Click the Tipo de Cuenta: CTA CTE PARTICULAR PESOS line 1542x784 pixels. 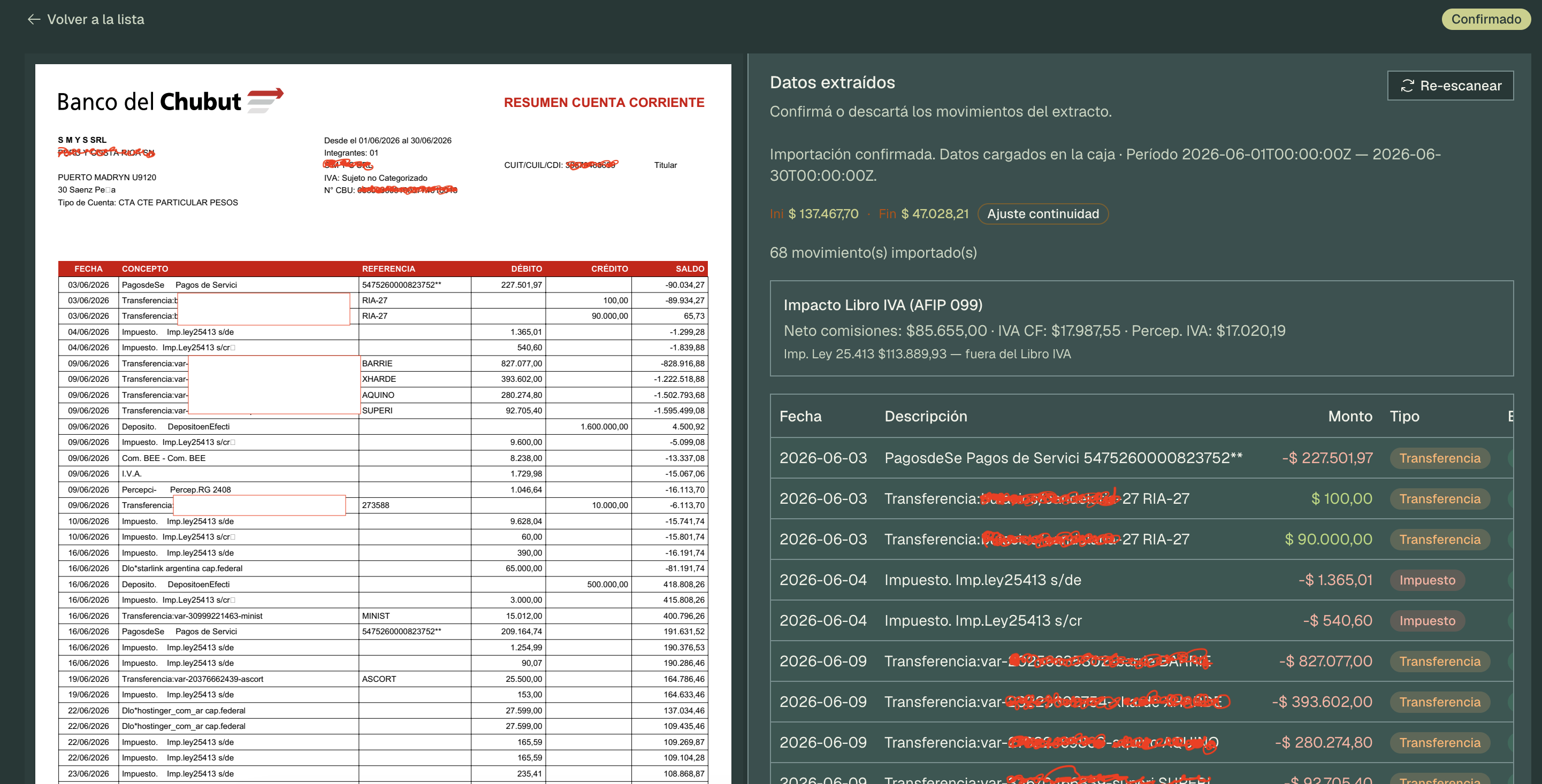click(x=148, y=202)
